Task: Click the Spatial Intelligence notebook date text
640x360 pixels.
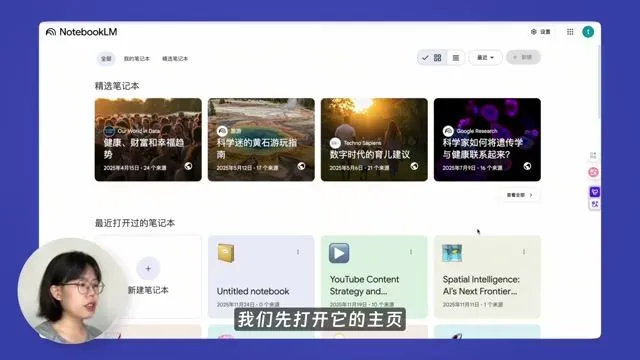Action: [x=473, y=304]
